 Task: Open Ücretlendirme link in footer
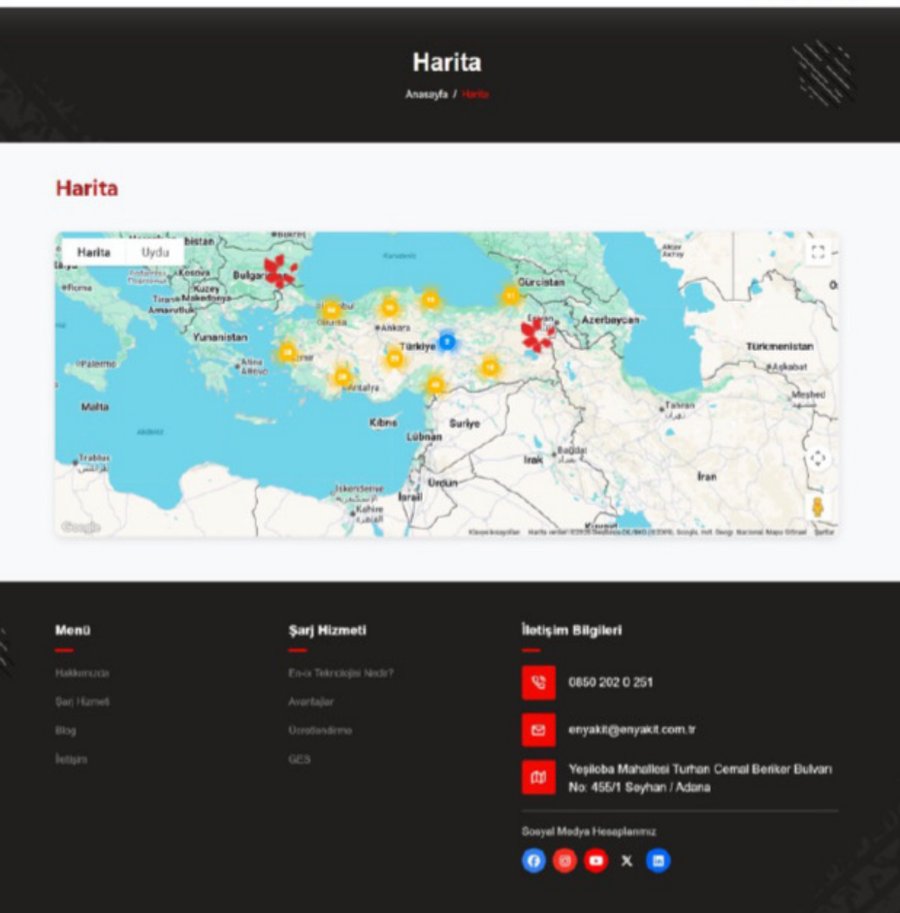(320, 730)
